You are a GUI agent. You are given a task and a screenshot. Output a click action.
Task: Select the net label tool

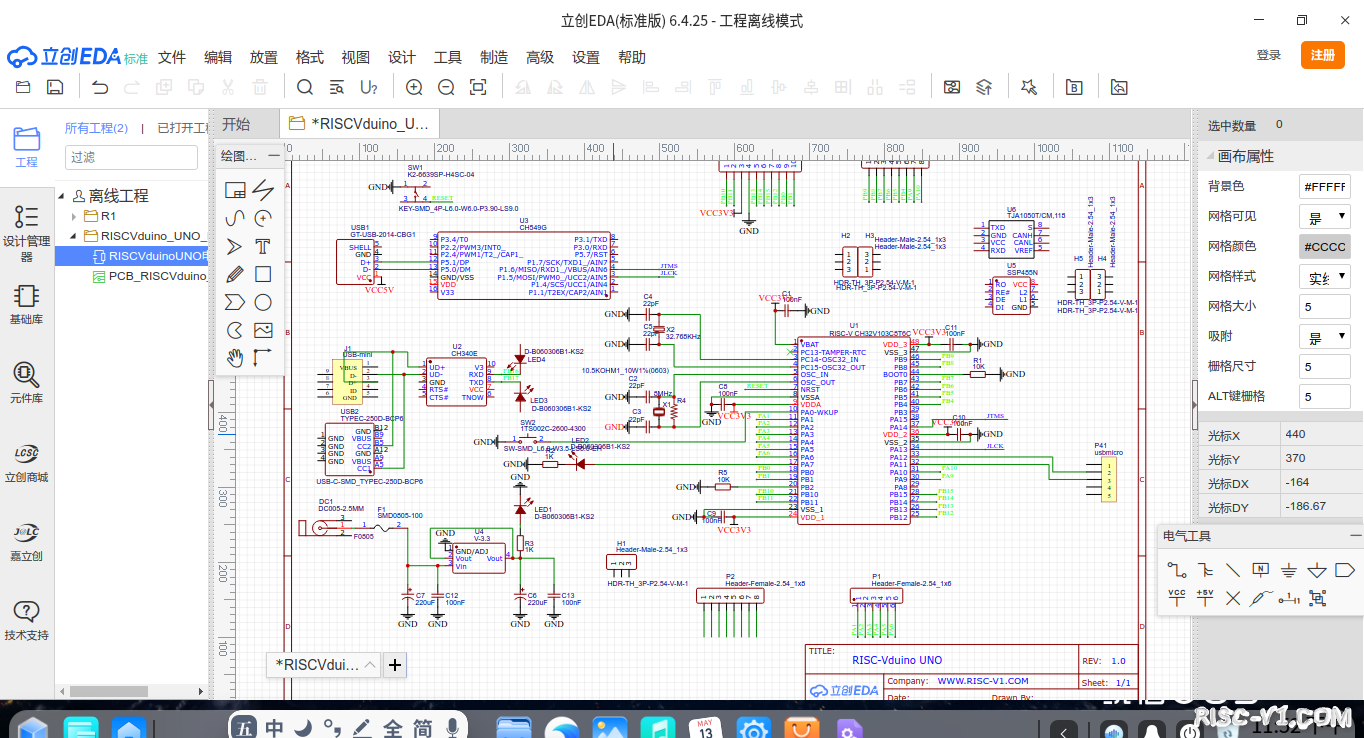click(1261, 570)
